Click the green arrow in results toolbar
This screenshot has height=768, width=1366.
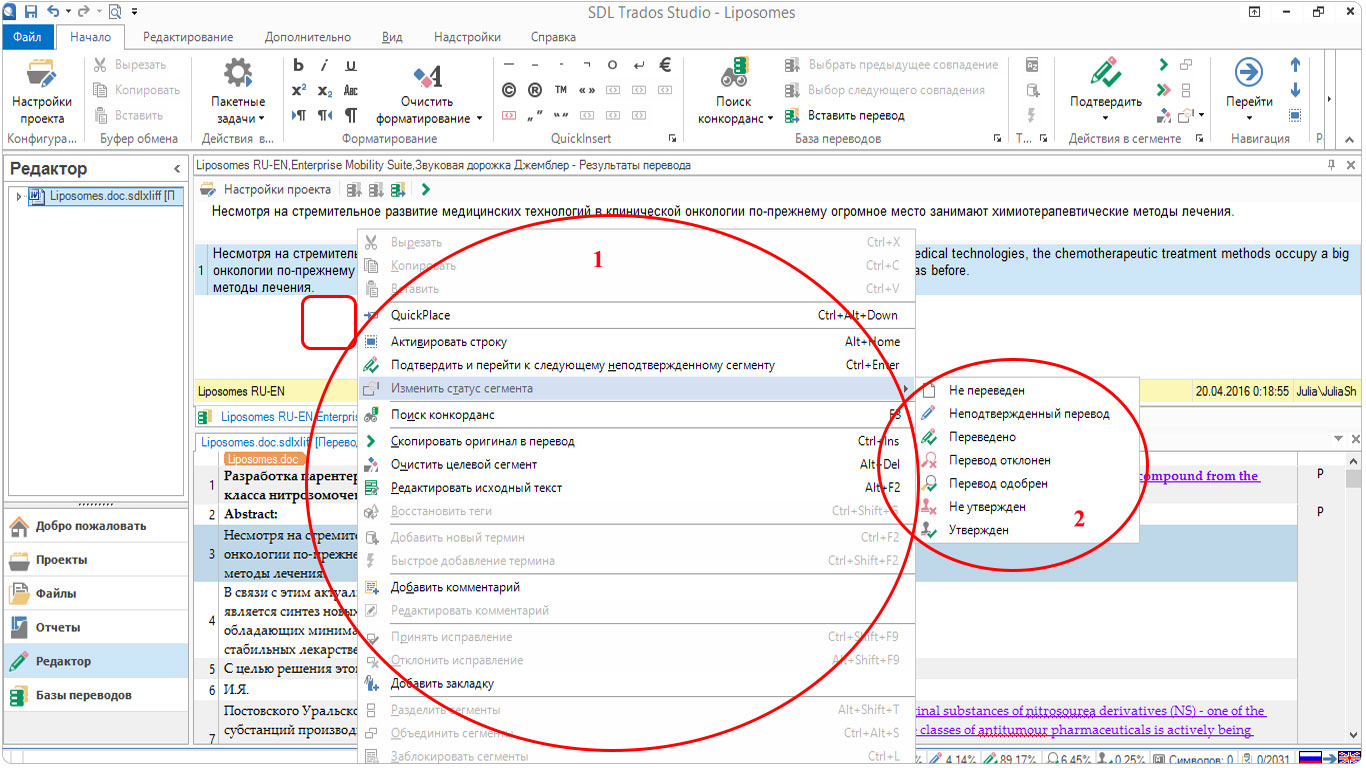coord(426,189)
